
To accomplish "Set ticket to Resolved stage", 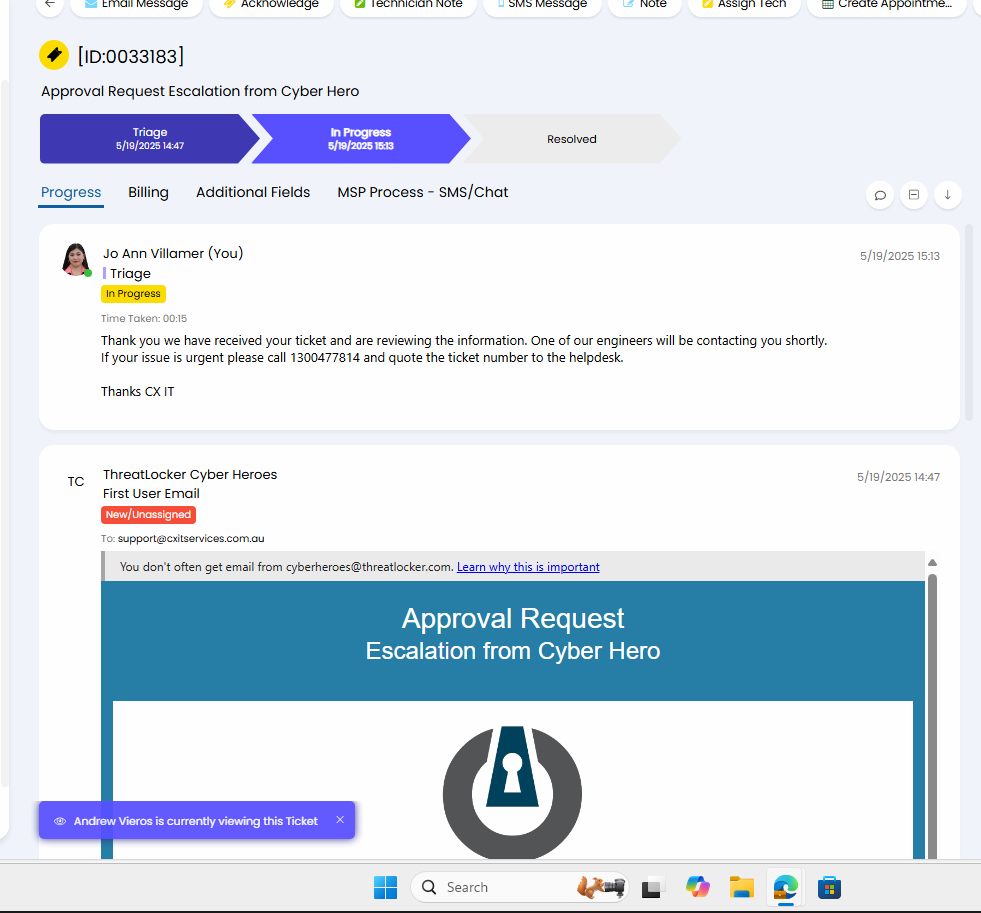I will (572, 139).
